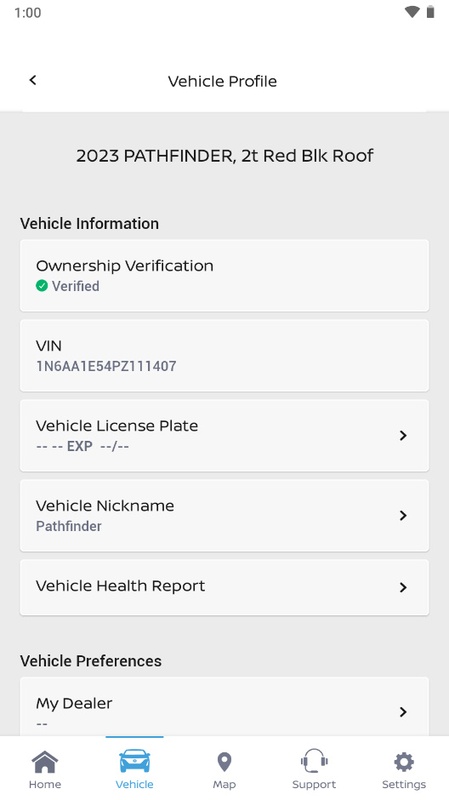Switch to the Map tab label
The image size is (449, 800).
tap(224, 785)
